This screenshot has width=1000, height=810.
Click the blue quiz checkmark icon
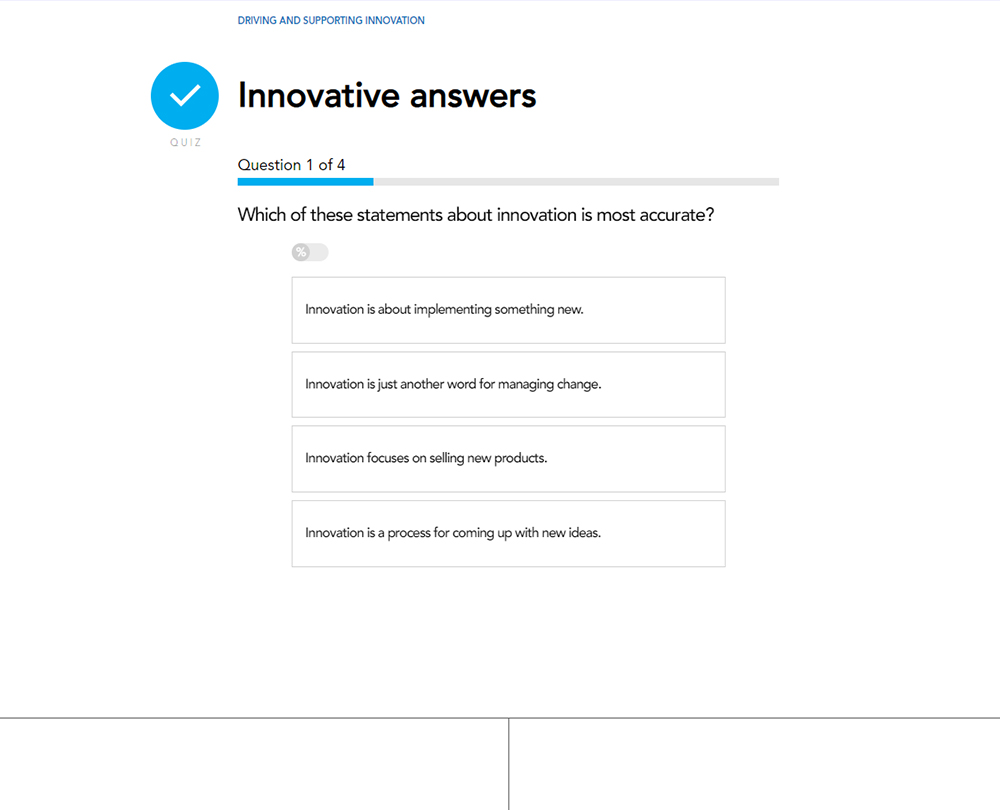pyautogui.click(x=185, y=96)
